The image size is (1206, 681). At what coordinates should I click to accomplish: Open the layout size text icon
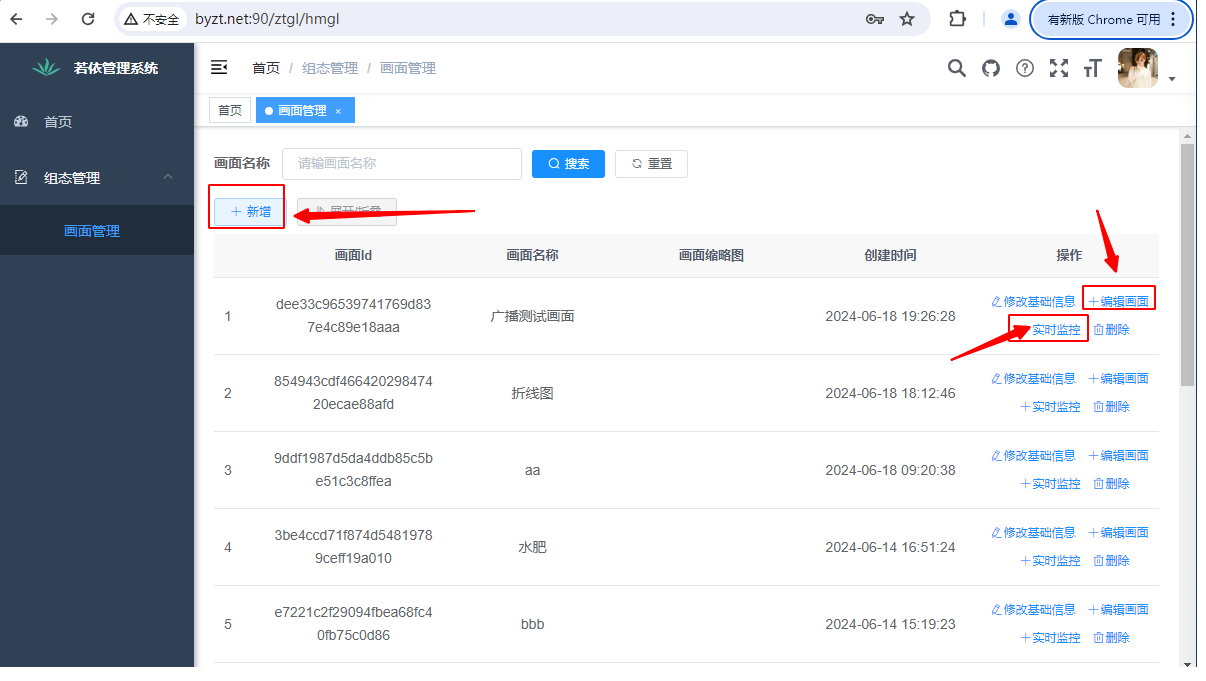[1092, 68]
